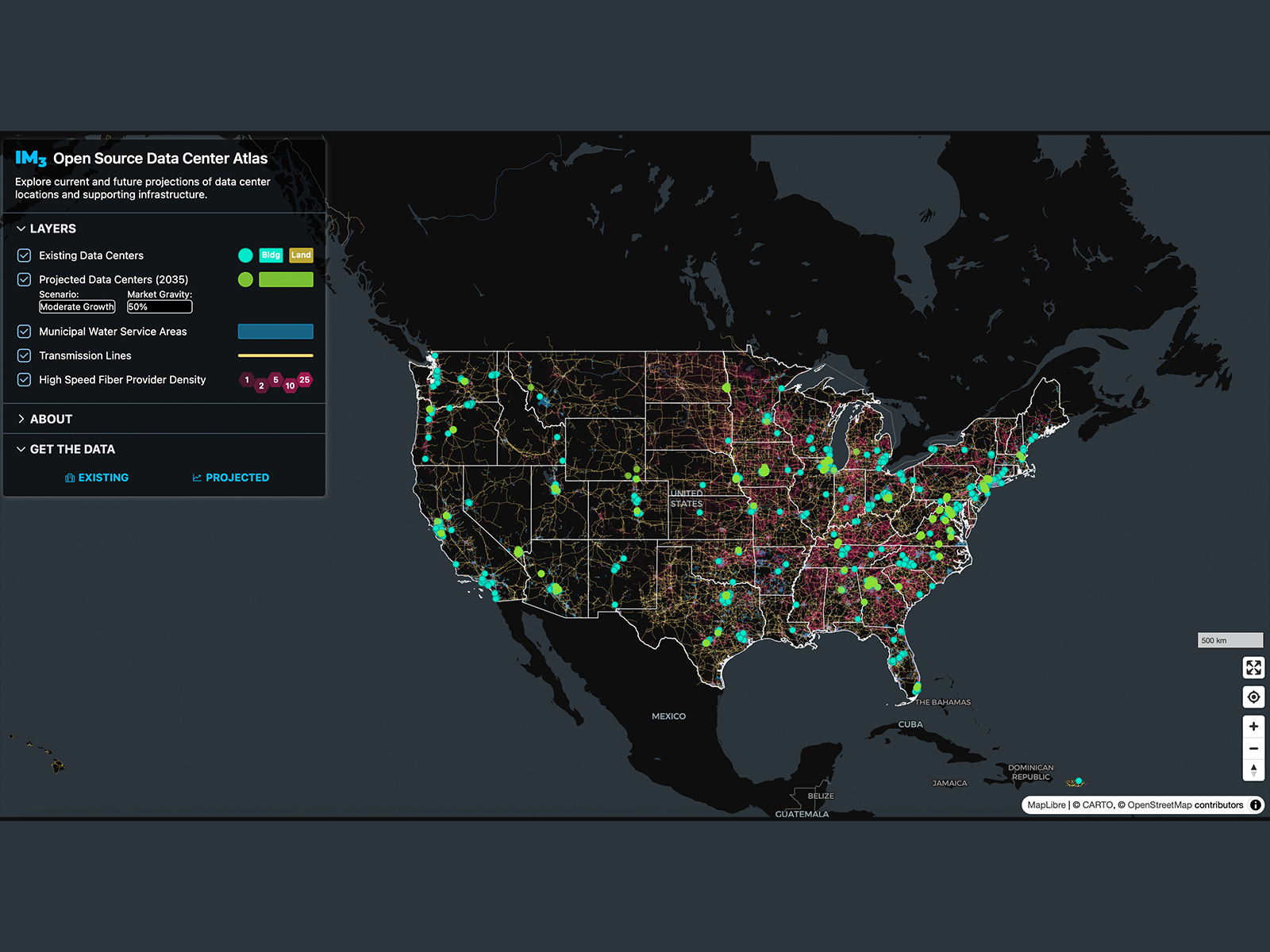The width and height of the screenshot is (1270, 952).
Task: Toggle High Speed Fiber Provider Density
Action: pyautogui.click(x=23, y=379)
